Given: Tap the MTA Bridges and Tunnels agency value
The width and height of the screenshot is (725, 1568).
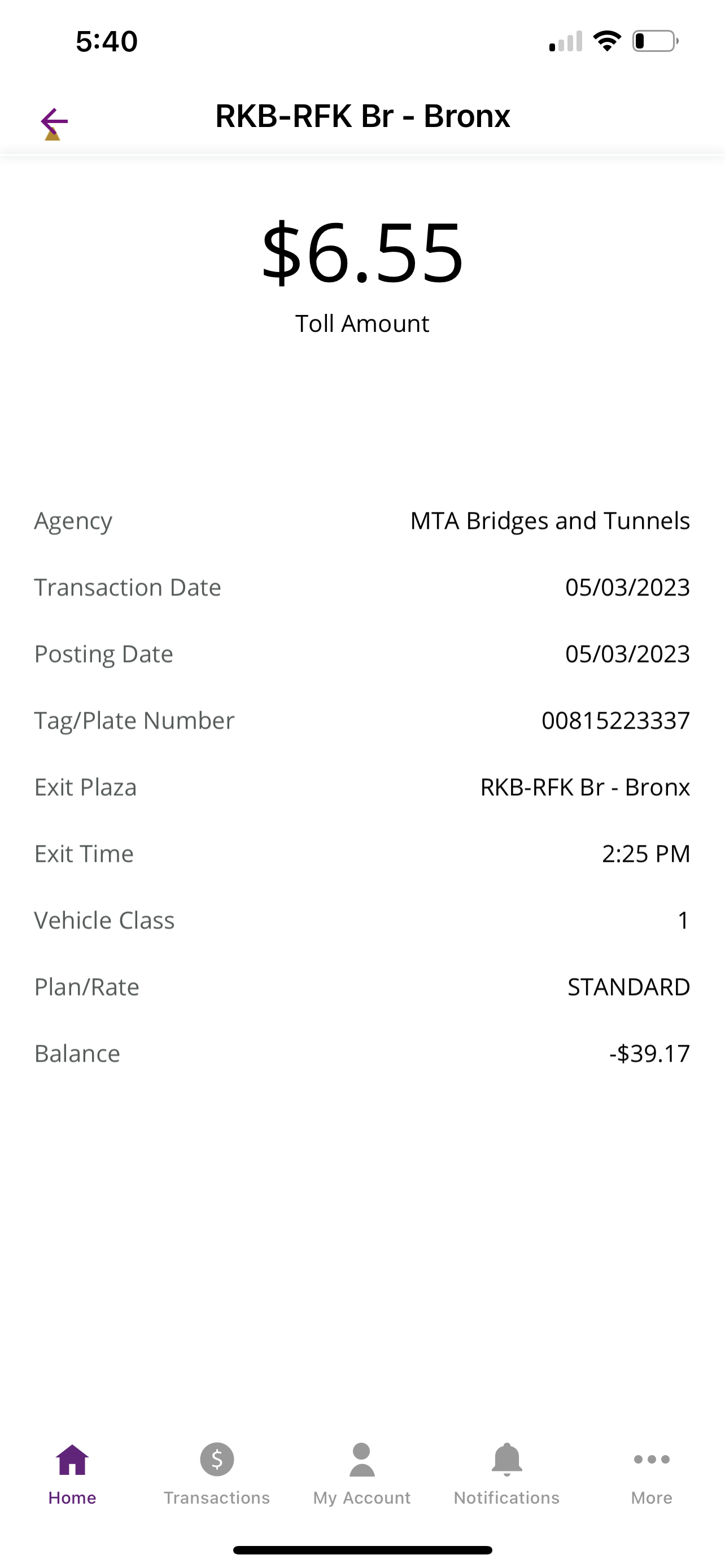Looking at the screenshot, I should (550, 520).
